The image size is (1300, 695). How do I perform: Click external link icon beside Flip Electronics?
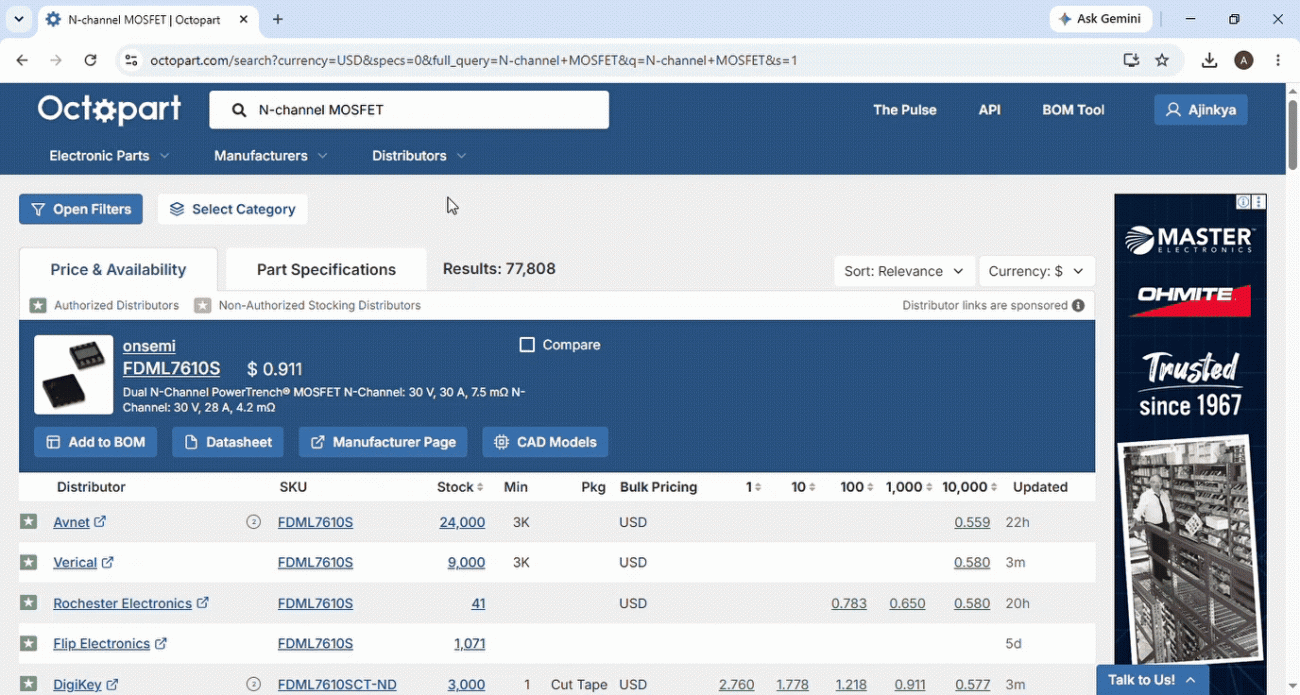point(160,644)
